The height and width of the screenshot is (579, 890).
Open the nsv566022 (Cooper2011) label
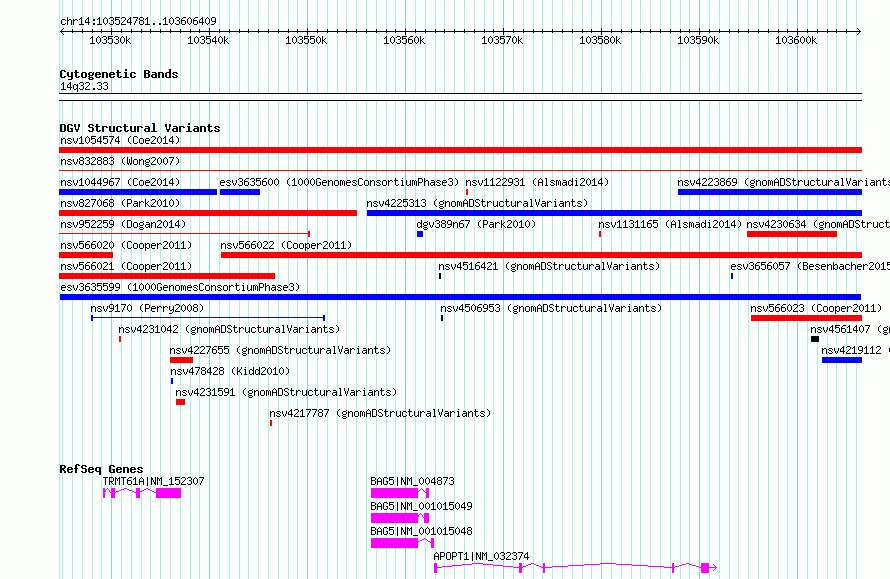coord(286,245)
